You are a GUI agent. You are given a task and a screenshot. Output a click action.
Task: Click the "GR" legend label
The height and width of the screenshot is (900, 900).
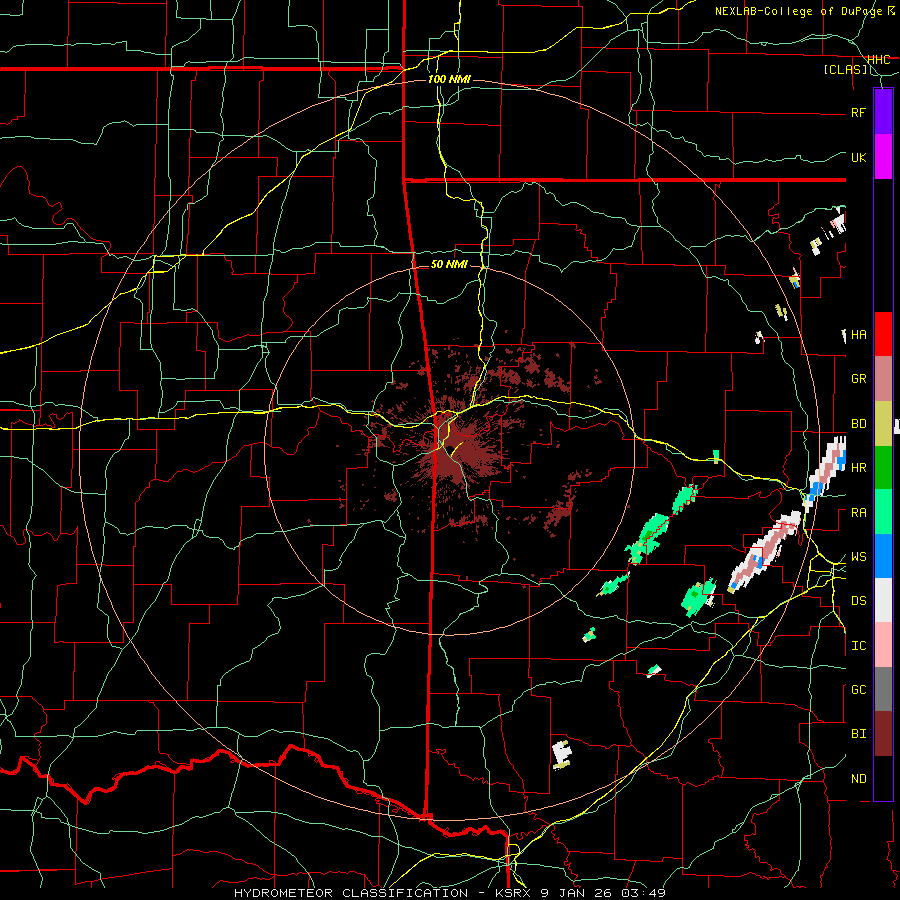858,378
